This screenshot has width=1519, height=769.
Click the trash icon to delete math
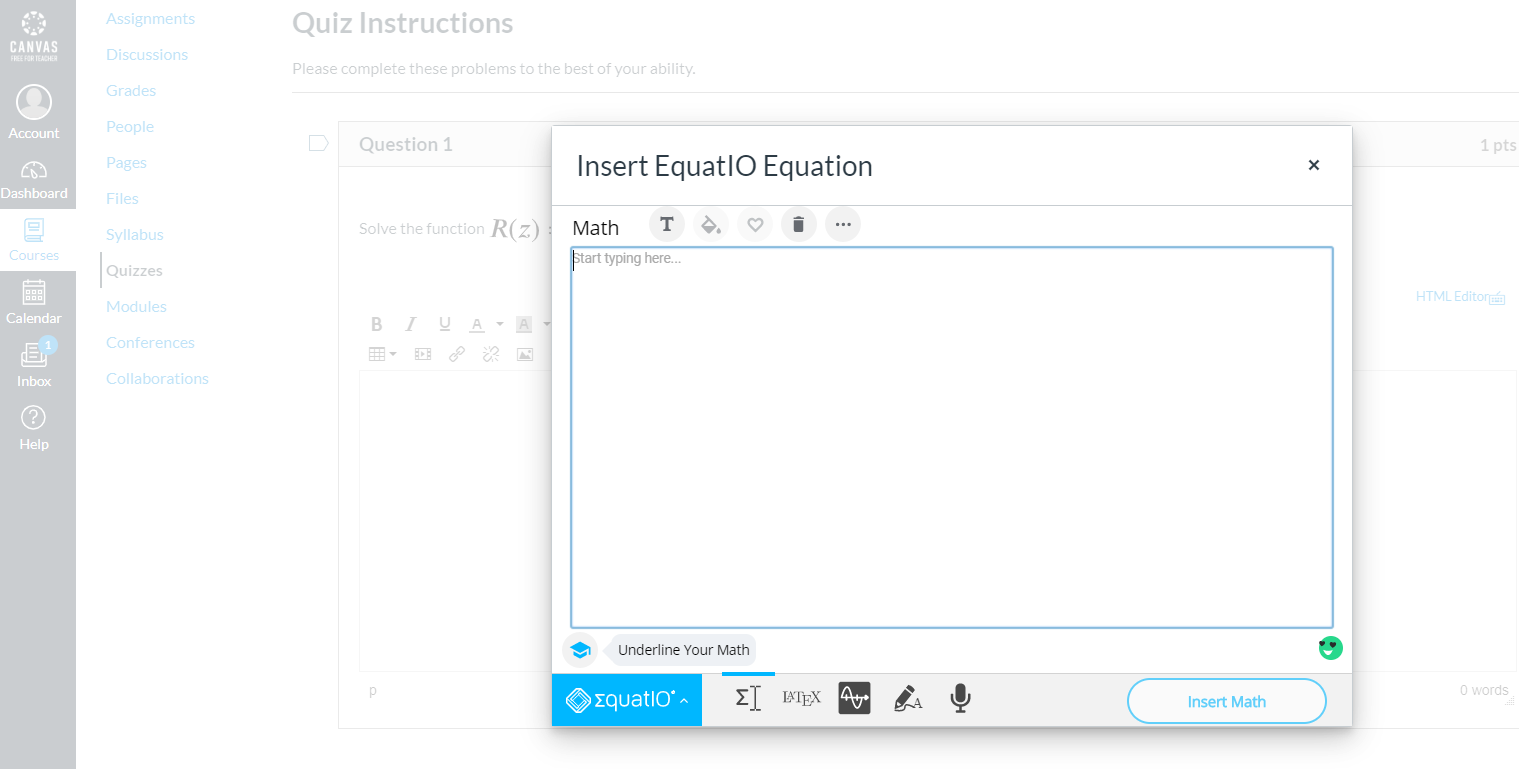tap(798, 224)
